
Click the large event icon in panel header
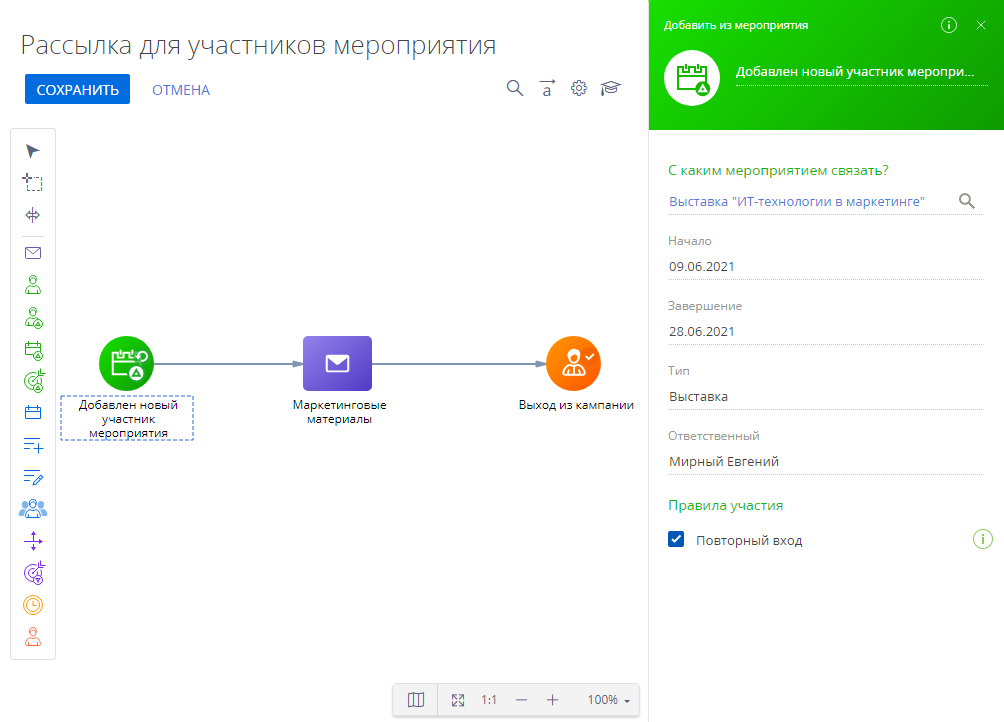point(692,77)
